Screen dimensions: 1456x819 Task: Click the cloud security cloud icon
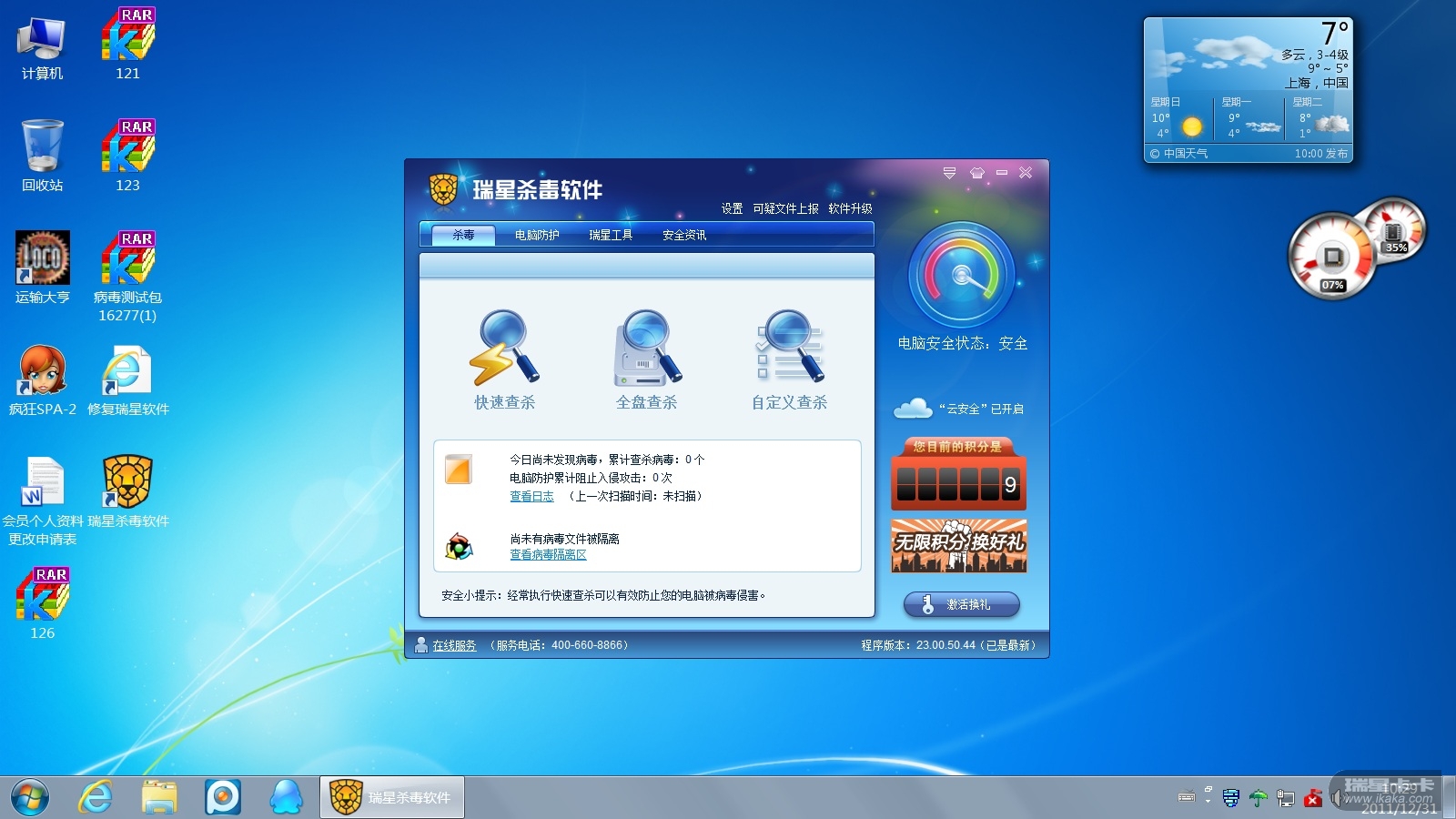tap(913, 409)
